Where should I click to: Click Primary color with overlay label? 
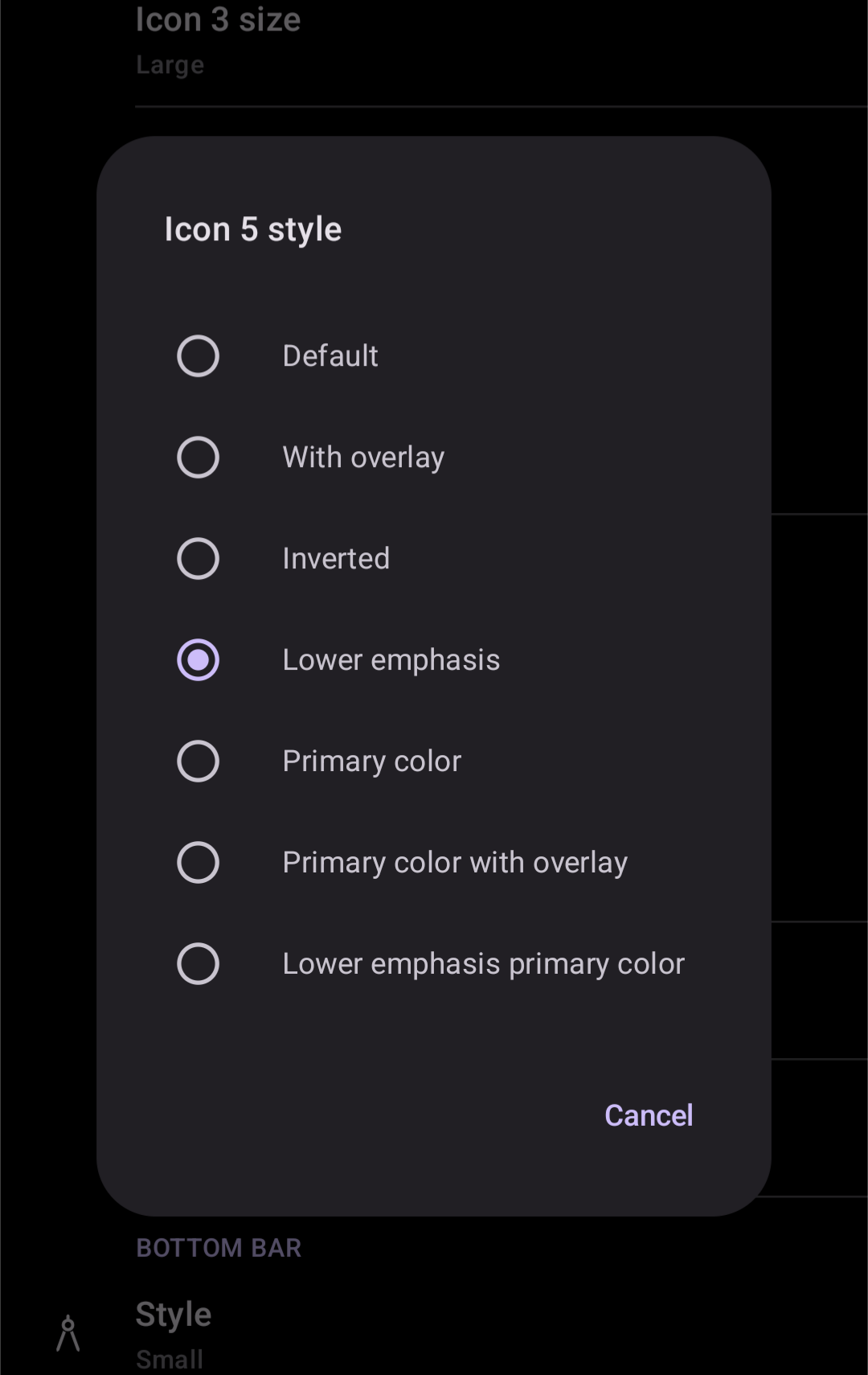click(x=455, y=863)
